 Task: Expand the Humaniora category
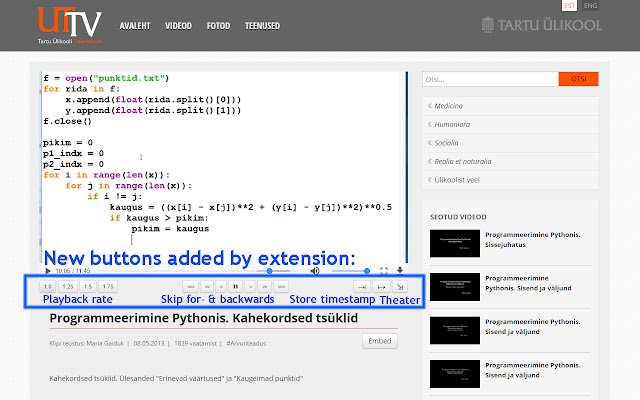(510, 124)
